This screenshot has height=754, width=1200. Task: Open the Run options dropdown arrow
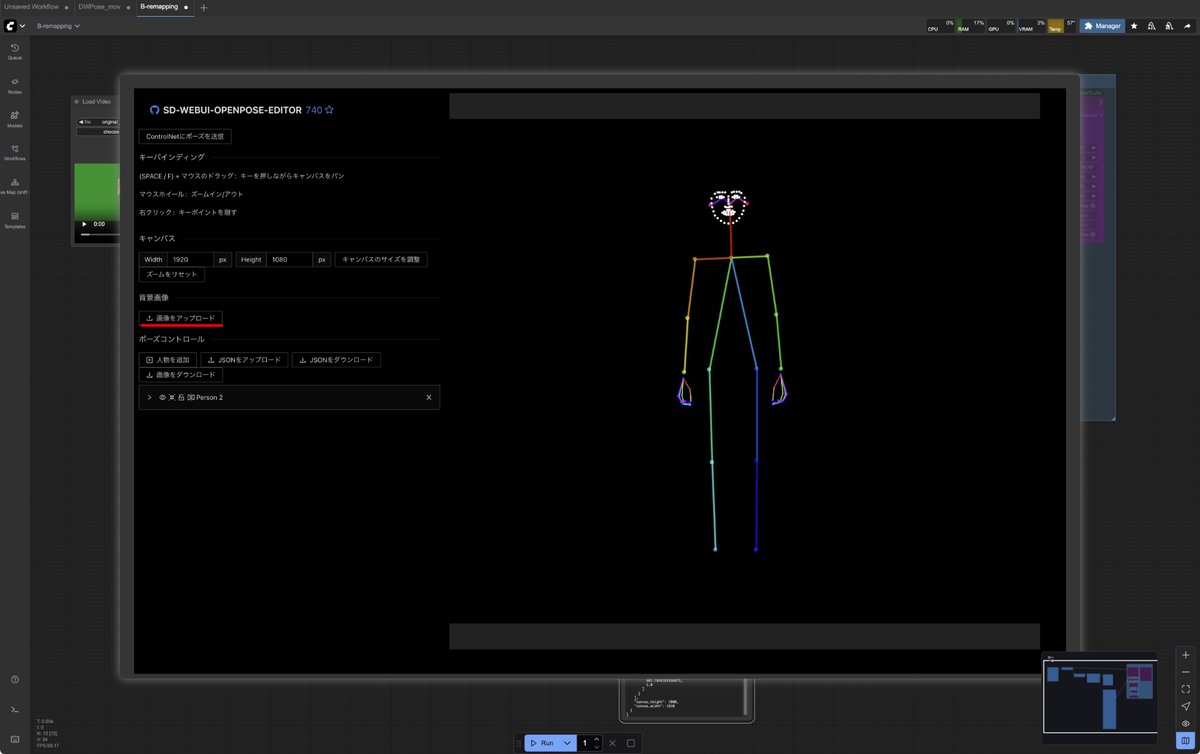(566, 743)
